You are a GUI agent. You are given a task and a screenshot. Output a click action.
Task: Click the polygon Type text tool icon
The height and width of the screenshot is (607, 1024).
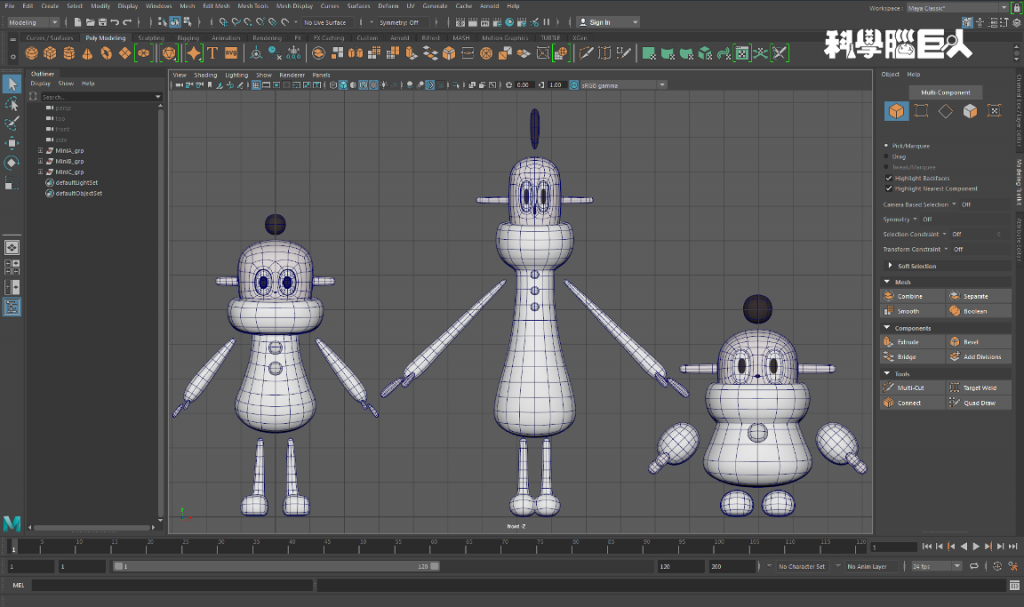pyautogui.click(x=212, y=53)
